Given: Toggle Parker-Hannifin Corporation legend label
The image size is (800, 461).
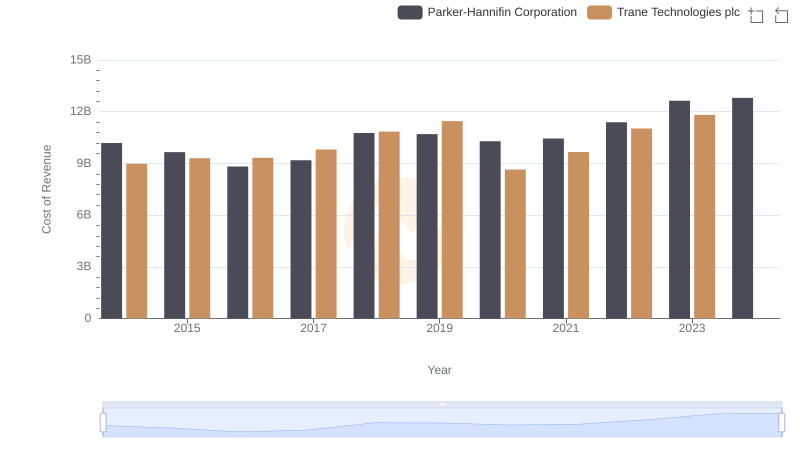Looking at the screenshot, I should pos(502,12).
